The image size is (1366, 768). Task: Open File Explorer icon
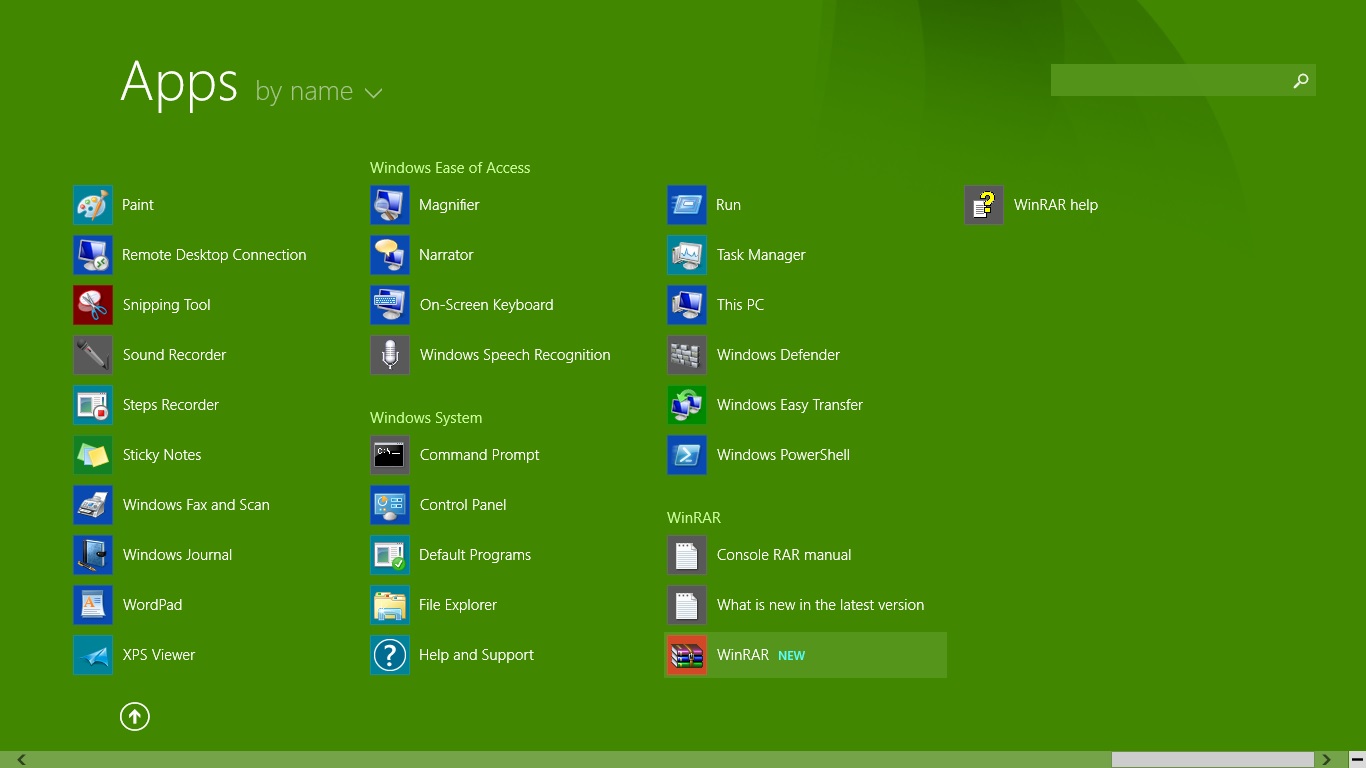click(x=390, y=605)
